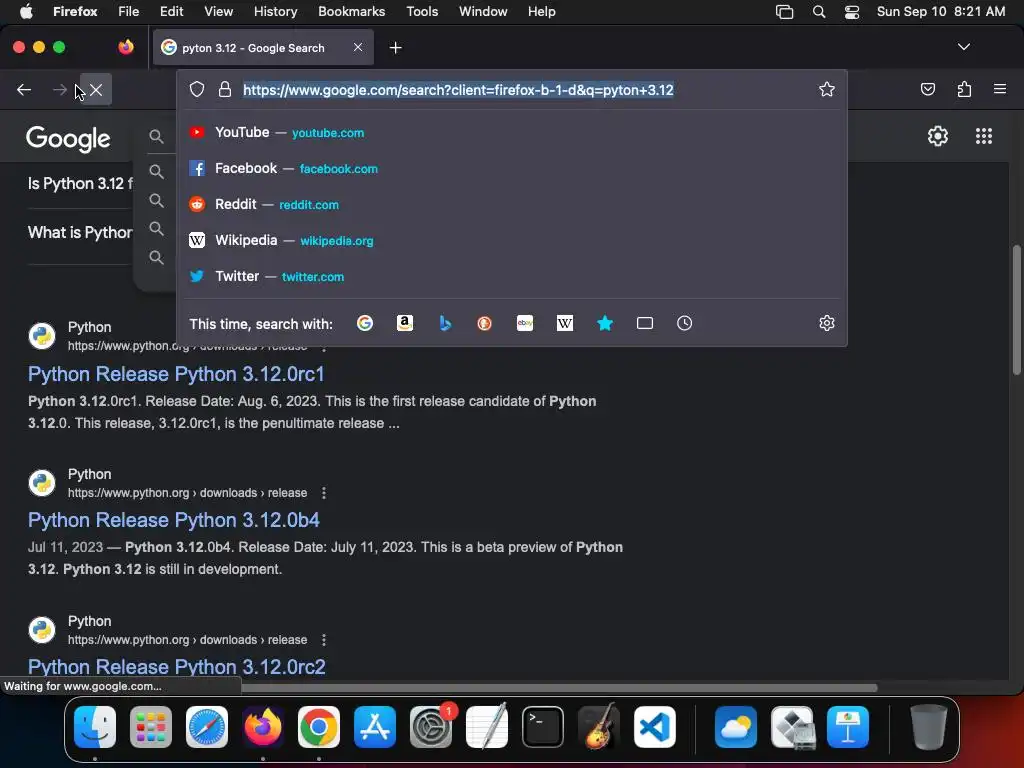Open Python Release Python 3.12.0rc2 link
Image resolution: width=1024 pixels, height=768 pixels.
176,667
